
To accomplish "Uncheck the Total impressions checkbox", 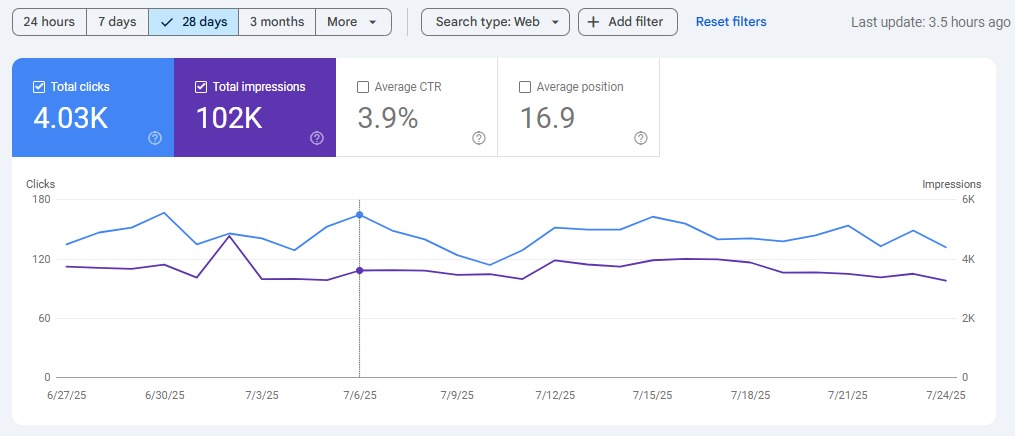I will tap(201, 87).
